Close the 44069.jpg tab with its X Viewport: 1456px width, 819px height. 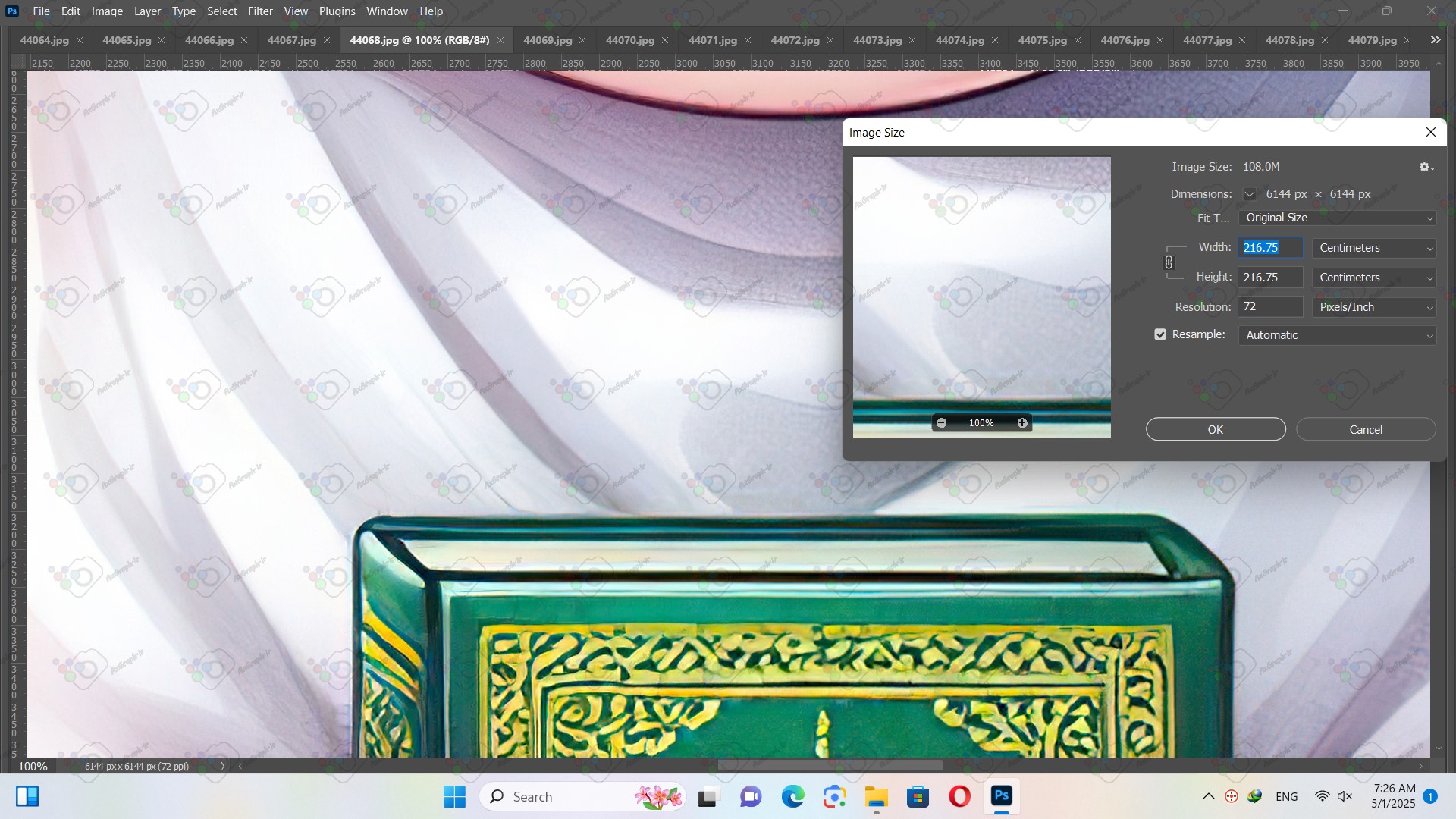click(x=583, y=40)
